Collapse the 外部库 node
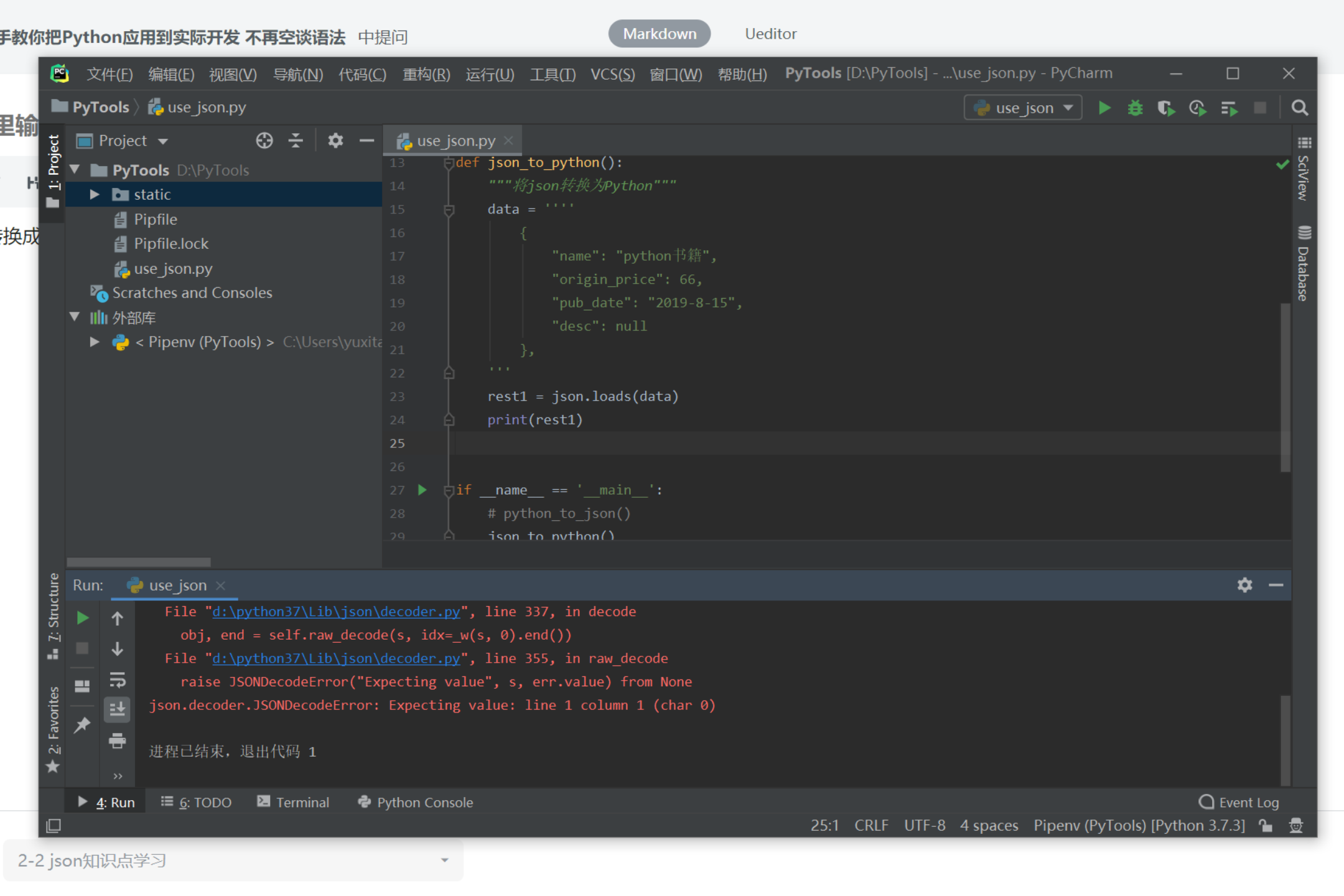 click(75, 317)
